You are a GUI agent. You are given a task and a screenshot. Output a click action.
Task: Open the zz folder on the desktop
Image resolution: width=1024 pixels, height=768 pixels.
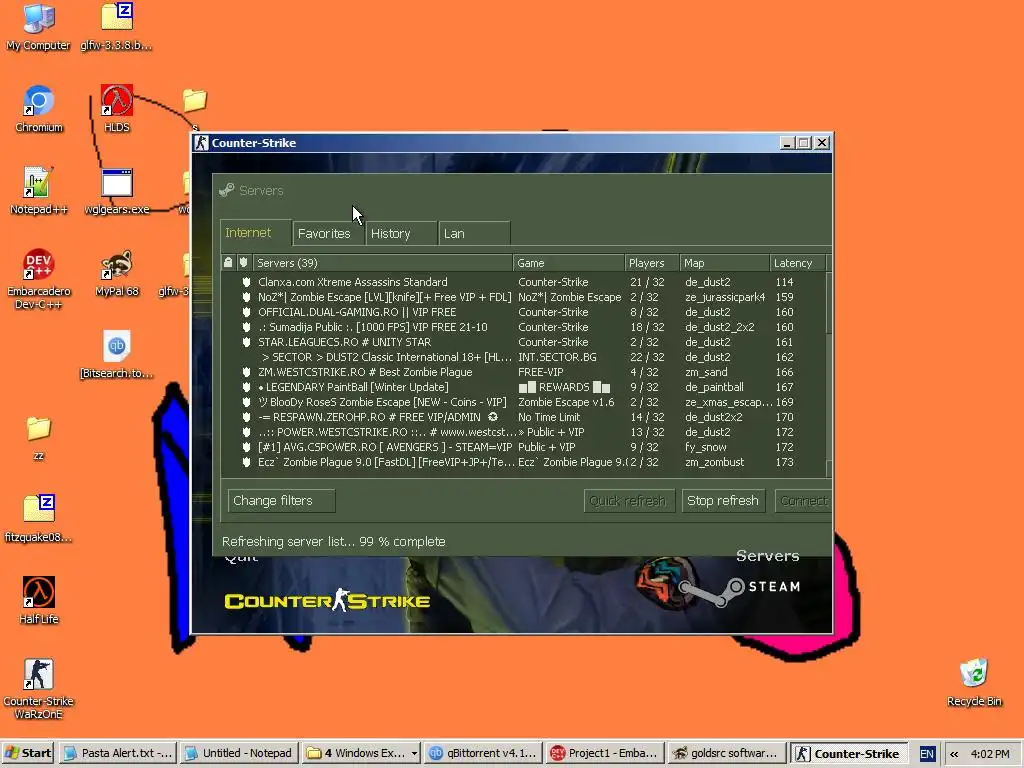point(39,438)
